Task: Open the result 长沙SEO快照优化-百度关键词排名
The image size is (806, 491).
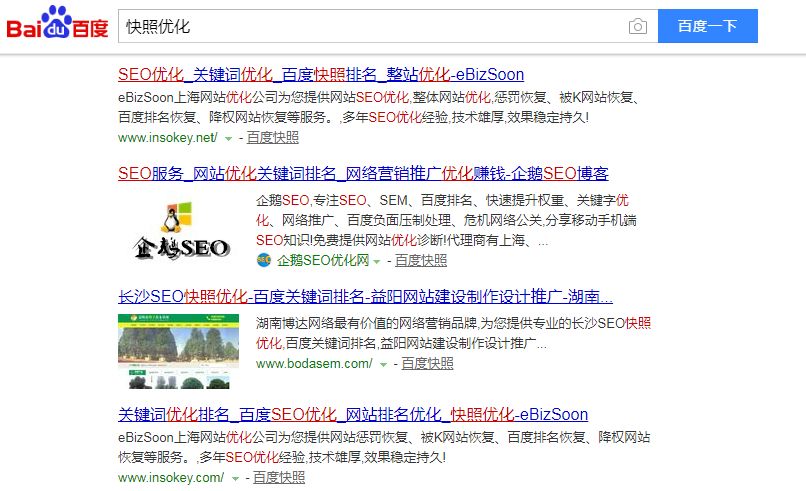Action: (365, 297)
